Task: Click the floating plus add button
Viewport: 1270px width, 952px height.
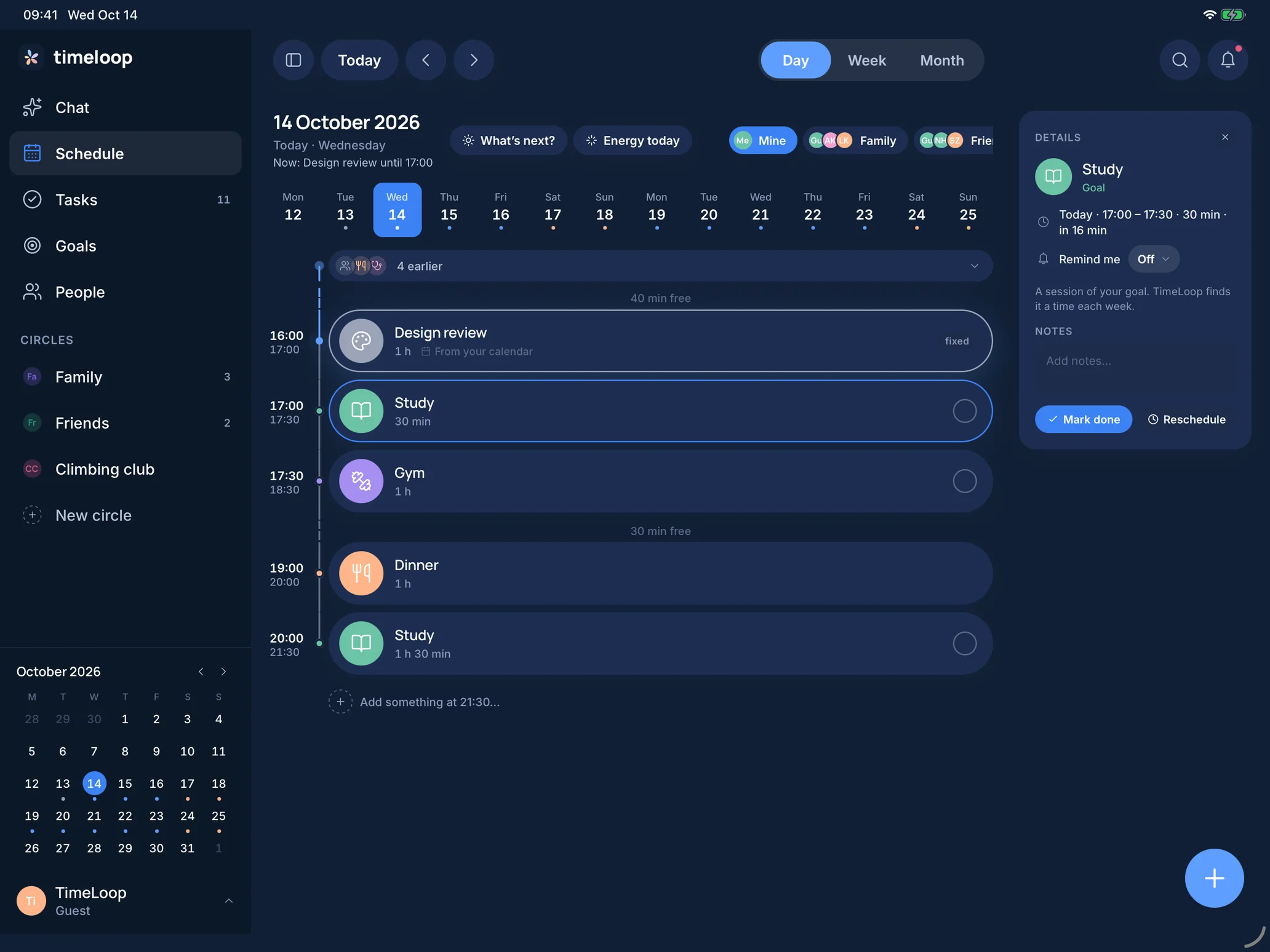Action: [1214, 878]
